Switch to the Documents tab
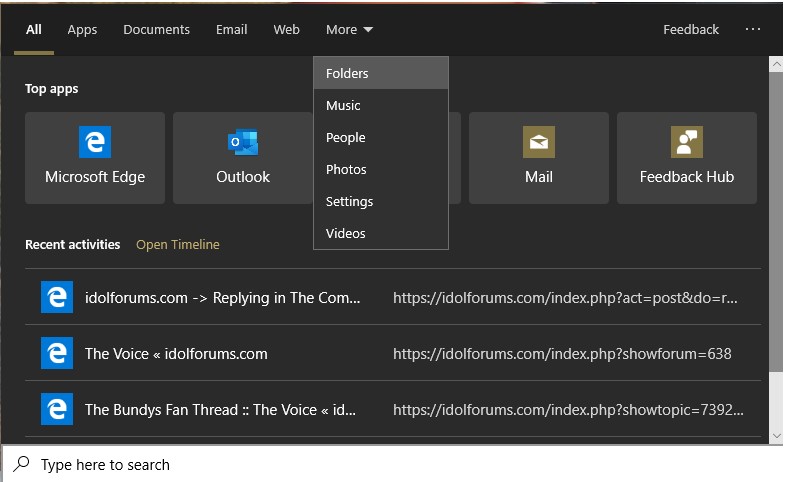Image resolution: width=785 pixels, height=482 pixels. coord(156,30)
